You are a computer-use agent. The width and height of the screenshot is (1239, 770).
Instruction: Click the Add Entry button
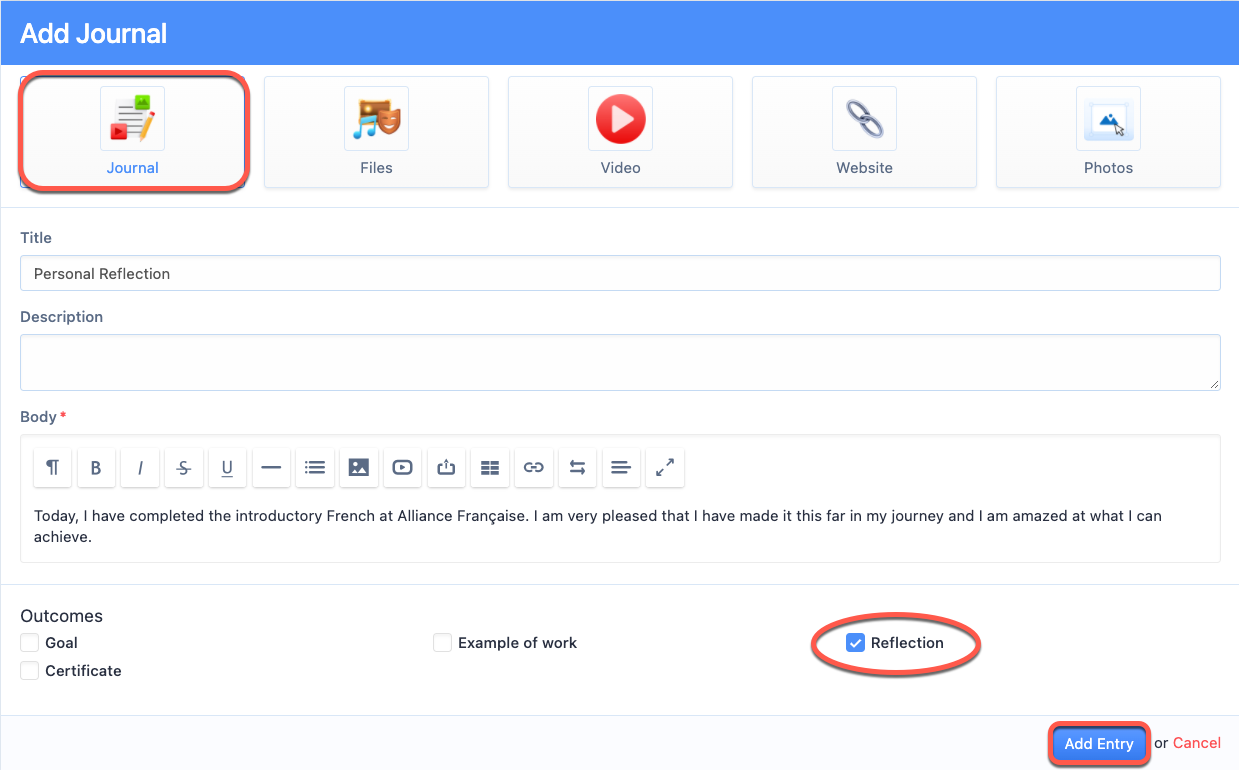point(1099,744)
